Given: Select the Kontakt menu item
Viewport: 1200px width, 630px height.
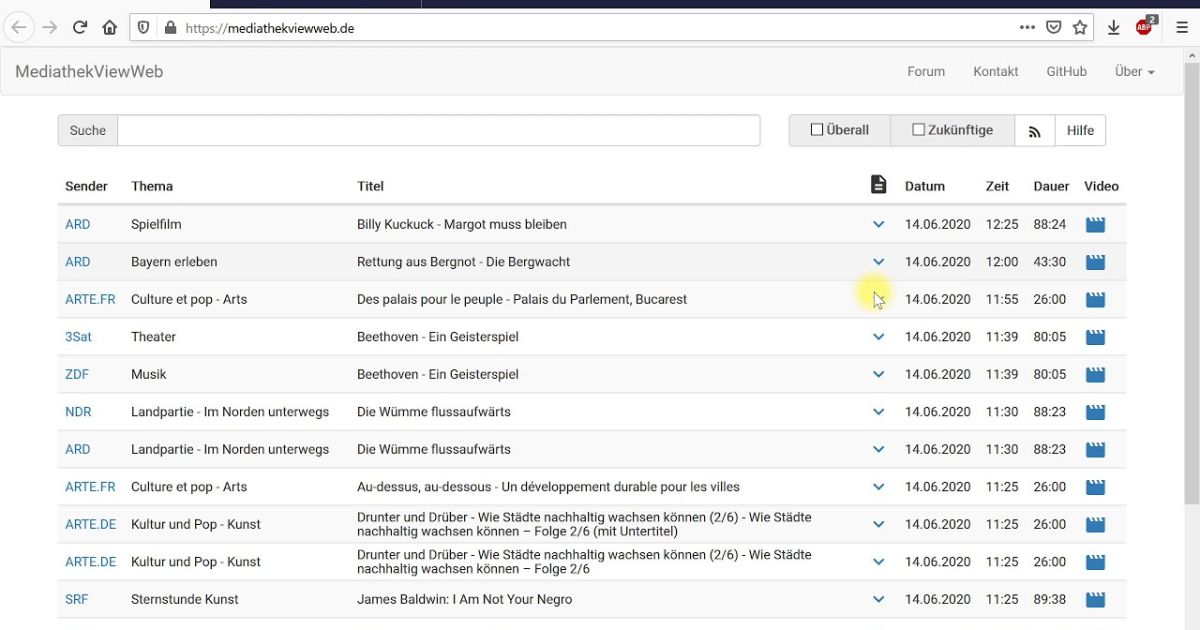Looking at the screenshot, I should coord(995,71).
